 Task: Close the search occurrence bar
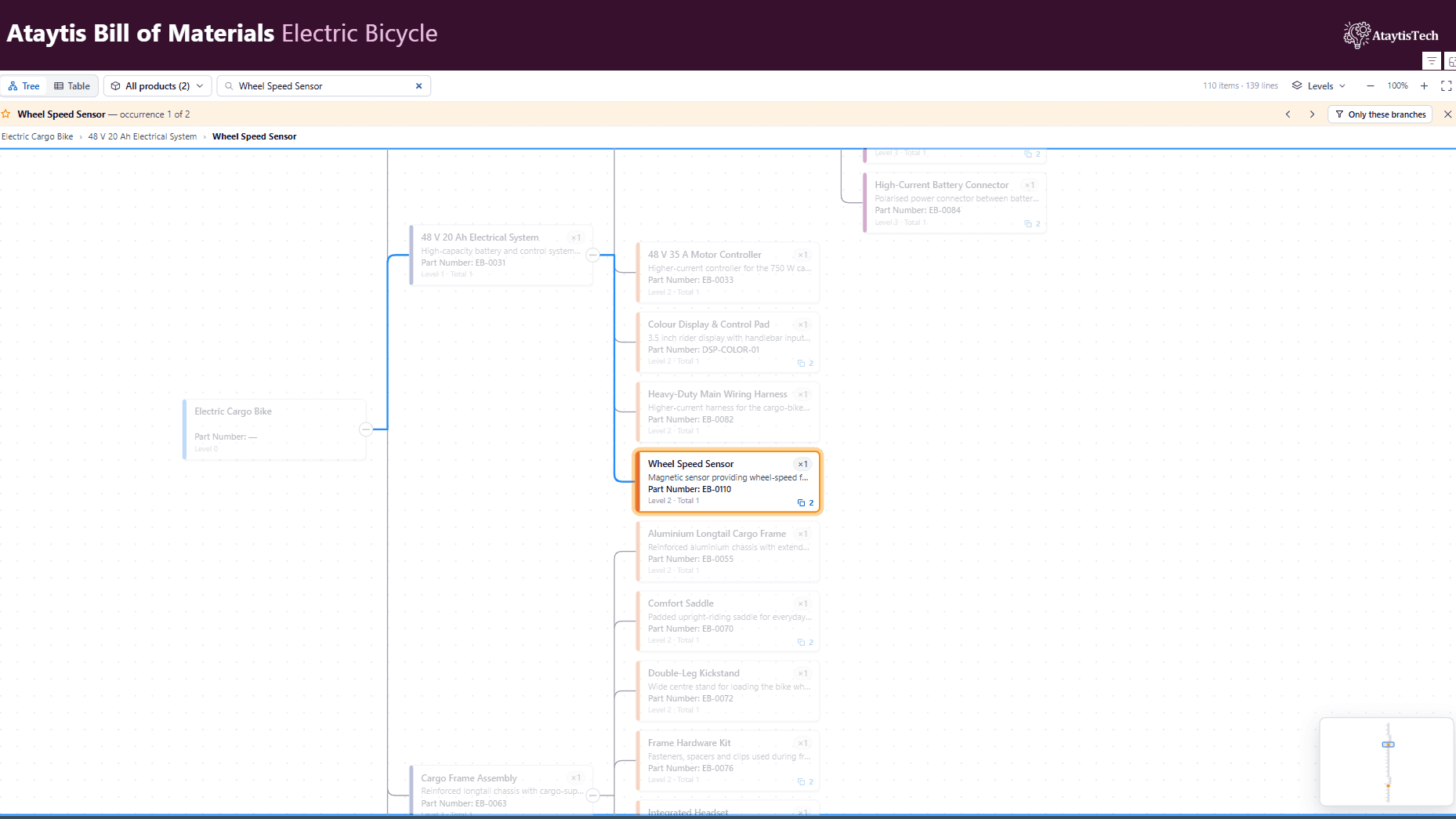(1447, 114)
